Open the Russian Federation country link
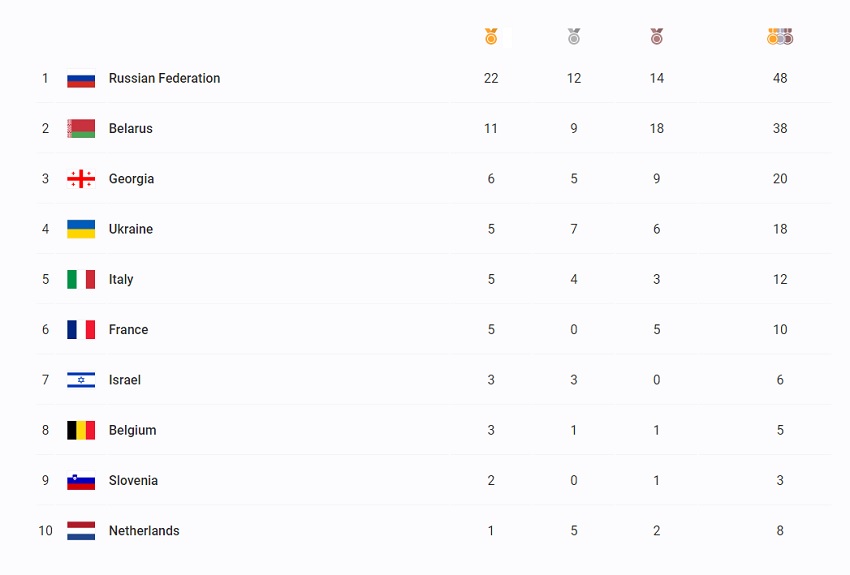850x575 pixels. [164, 78]
